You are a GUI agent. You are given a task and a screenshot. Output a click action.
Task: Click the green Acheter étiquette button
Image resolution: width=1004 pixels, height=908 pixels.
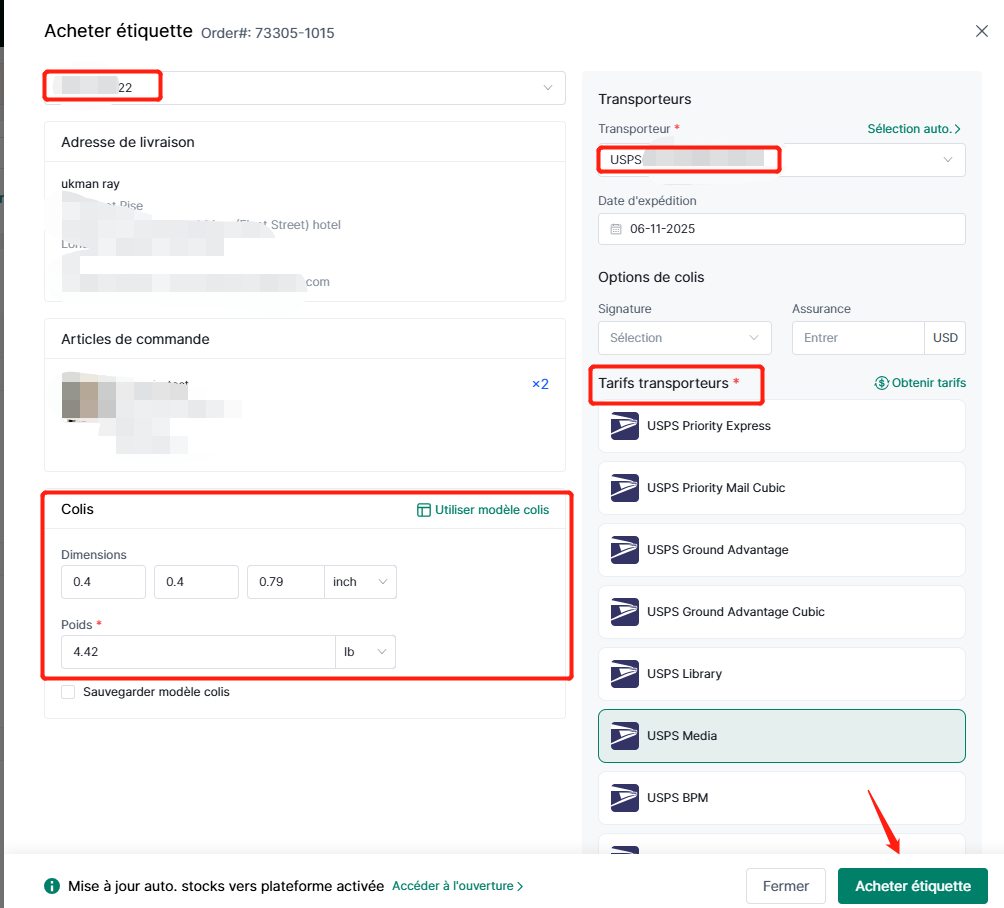pos(912,886)
